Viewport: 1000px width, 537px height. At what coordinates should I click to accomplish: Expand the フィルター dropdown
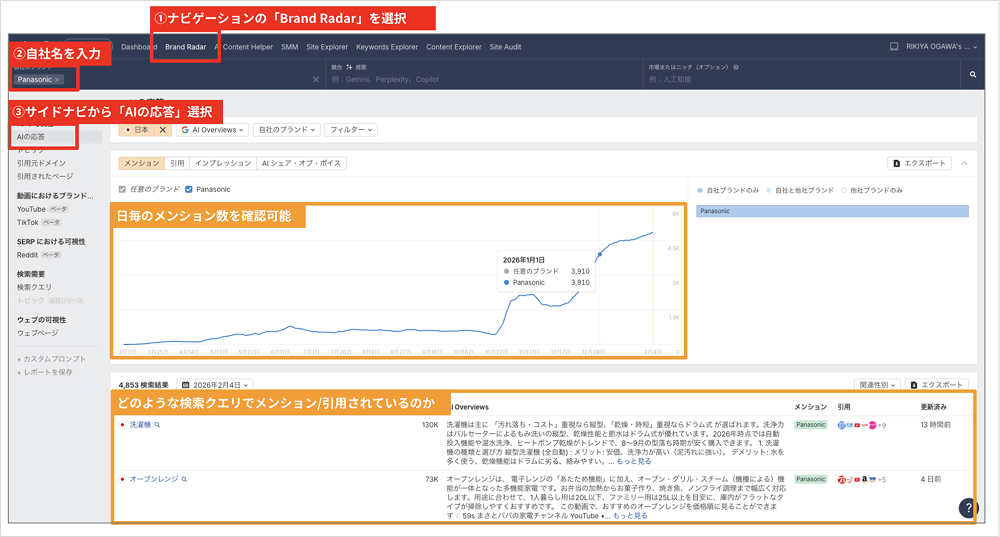(351, 130)
